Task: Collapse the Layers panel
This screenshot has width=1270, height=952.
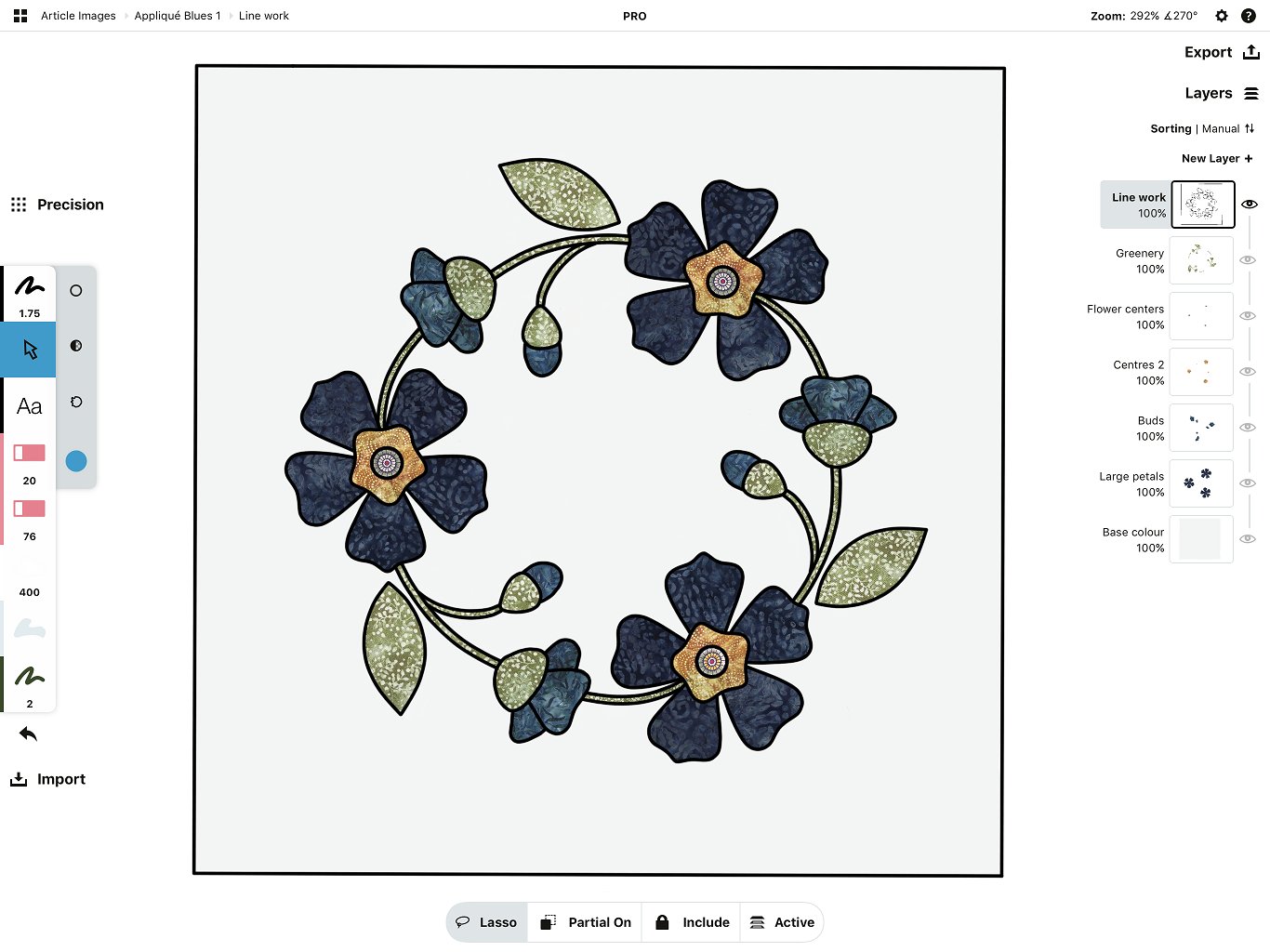Action: tap(1222, 93)
